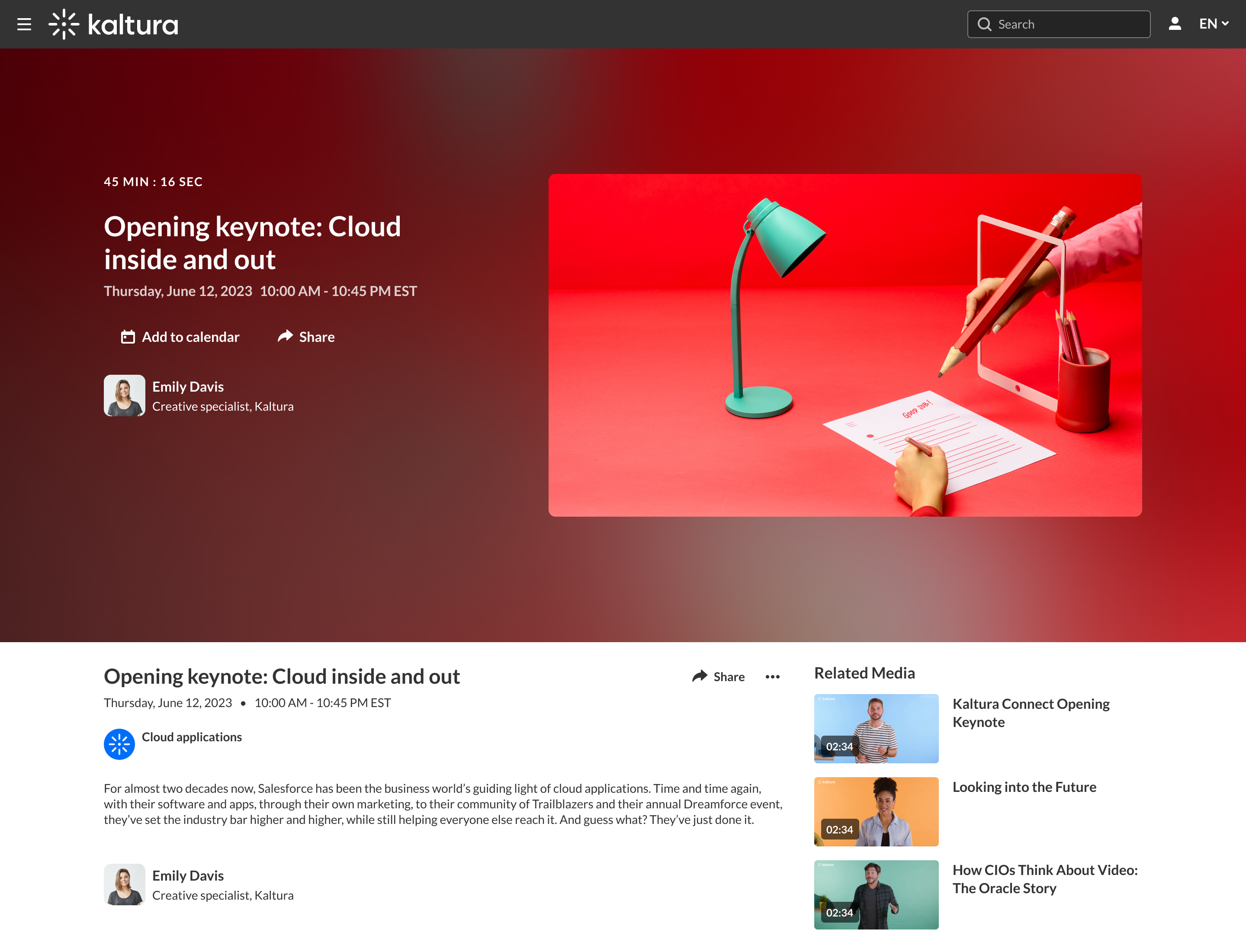
Task: Click the blue Cloud applications channel icon
Action: pos(119,744)
